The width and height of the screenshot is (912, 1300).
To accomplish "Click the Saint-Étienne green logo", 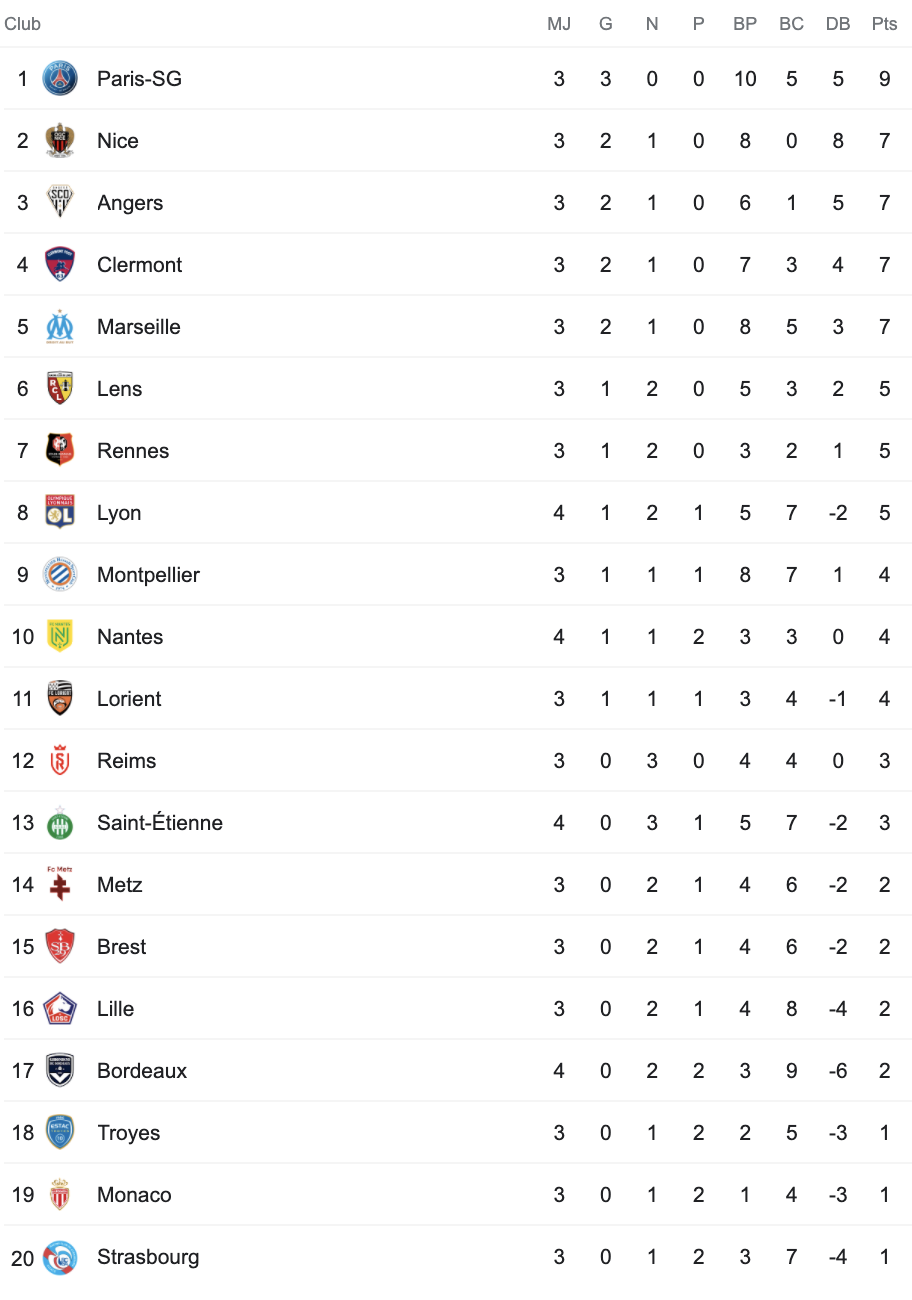I will click(x=60, y=822).
